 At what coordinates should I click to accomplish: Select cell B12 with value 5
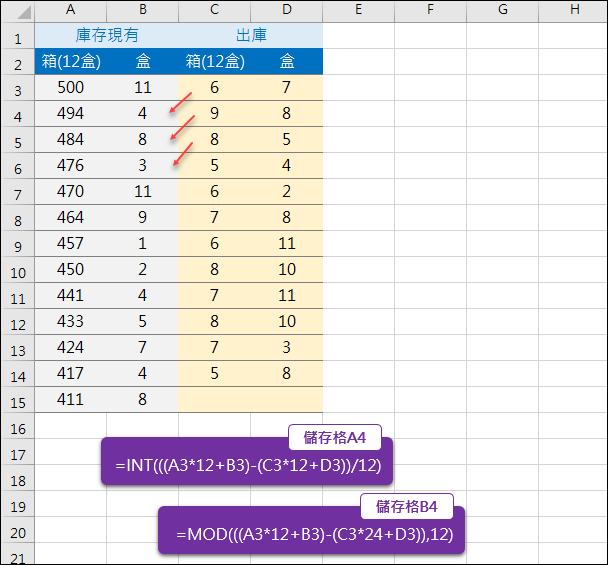click(x=143, y=321)
